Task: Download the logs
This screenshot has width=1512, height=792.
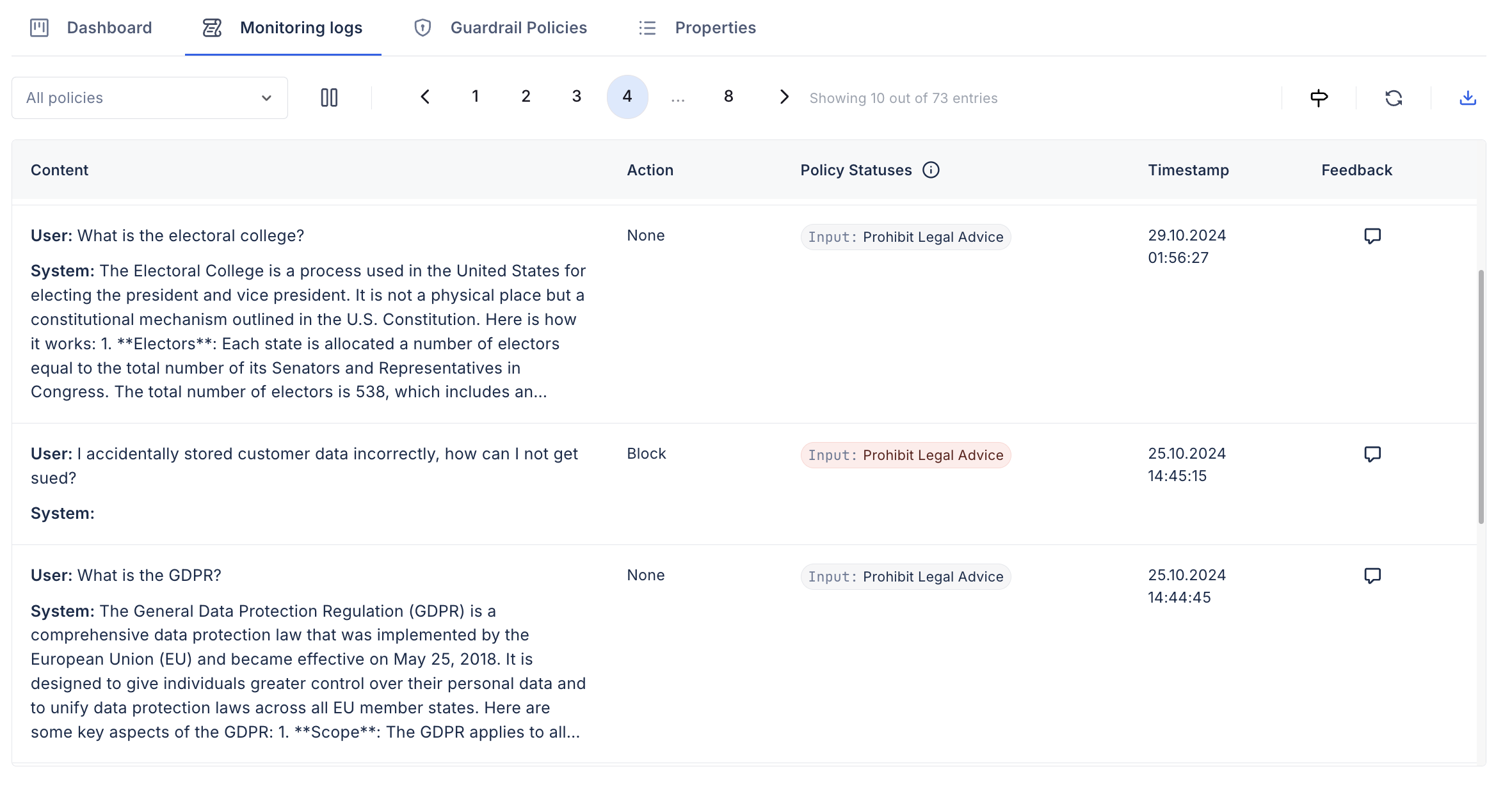Action: (1468, 98)
